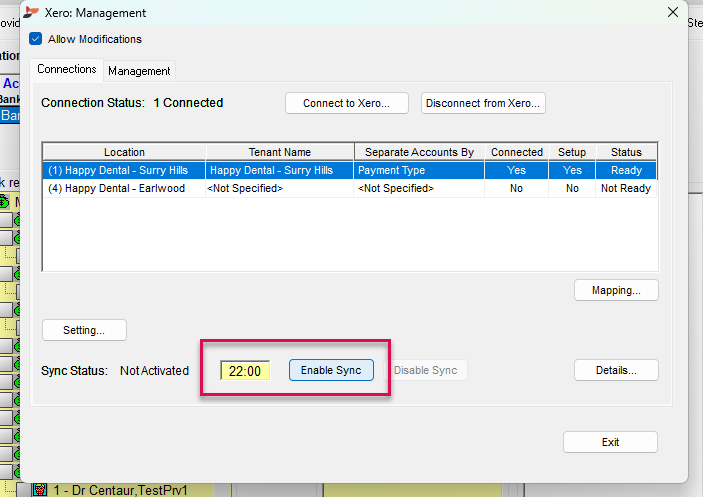Viewport: 703px width, 497px height.
Task: Click the Location column header
Action: pos(124,152)
